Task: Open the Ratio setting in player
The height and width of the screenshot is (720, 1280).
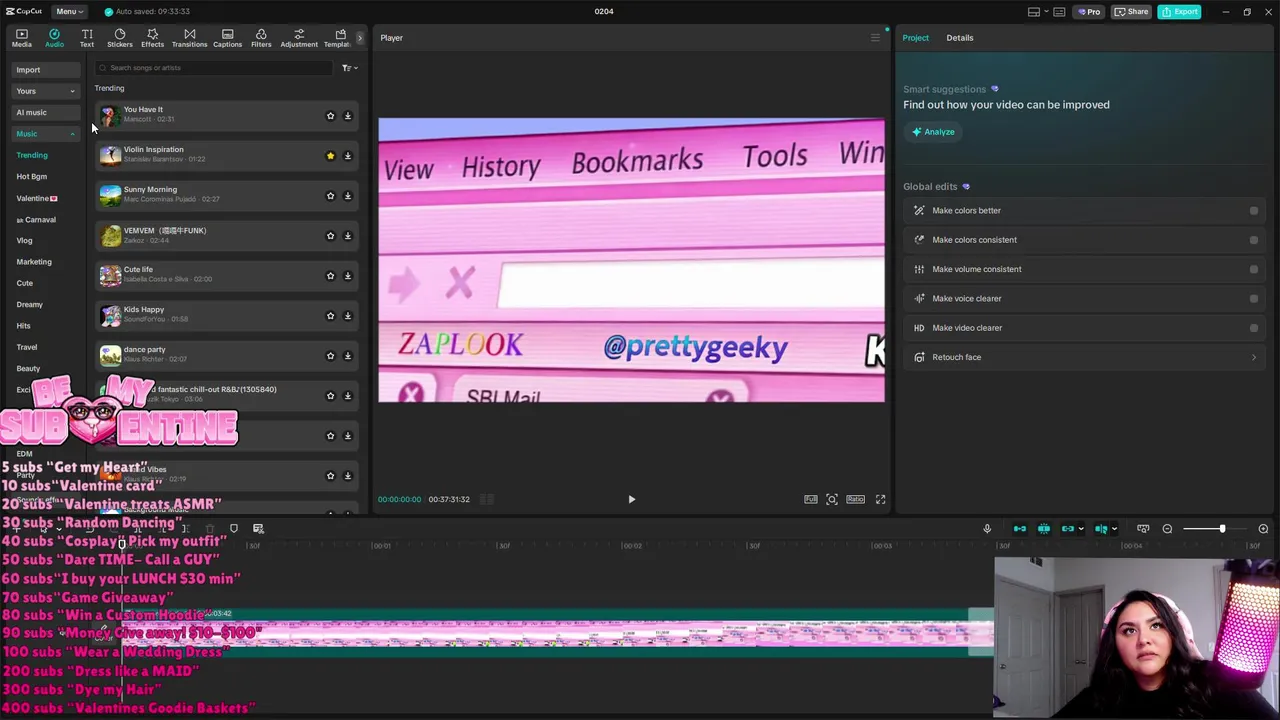Action: [x=855, y=499]
